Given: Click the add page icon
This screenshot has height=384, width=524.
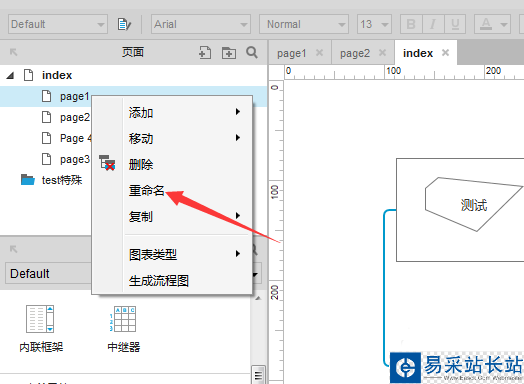Looking at the screenshot, I should [x=205, y=52].
